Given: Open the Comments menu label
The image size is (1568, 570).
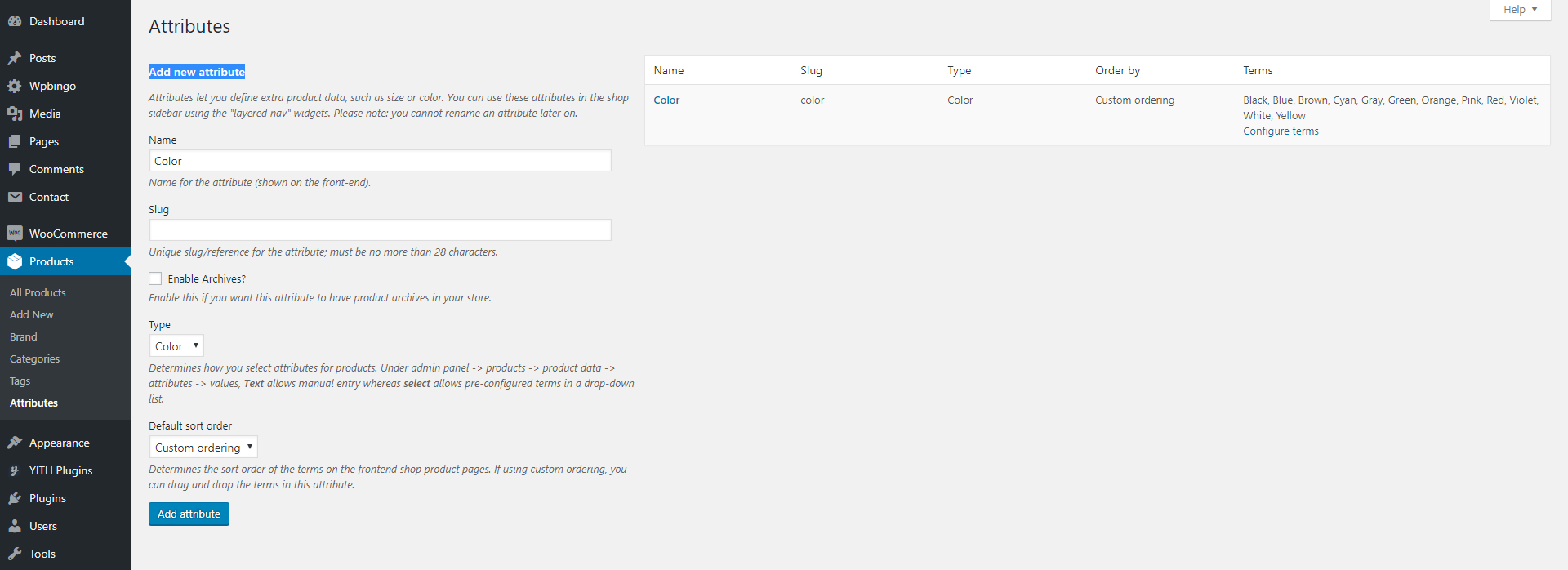Looking at the screenshot, I should [56, 169].
